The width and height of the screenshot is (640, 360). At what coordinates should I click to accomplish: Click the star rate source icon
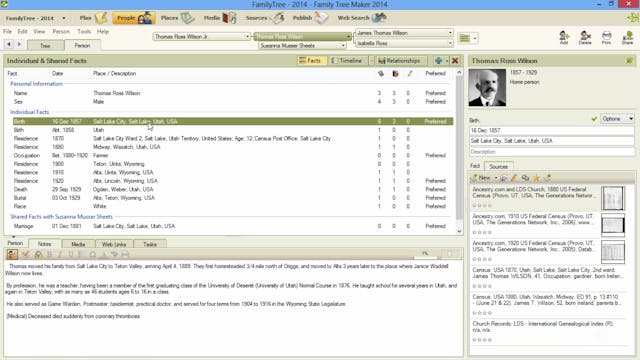[x=536, y=178]
